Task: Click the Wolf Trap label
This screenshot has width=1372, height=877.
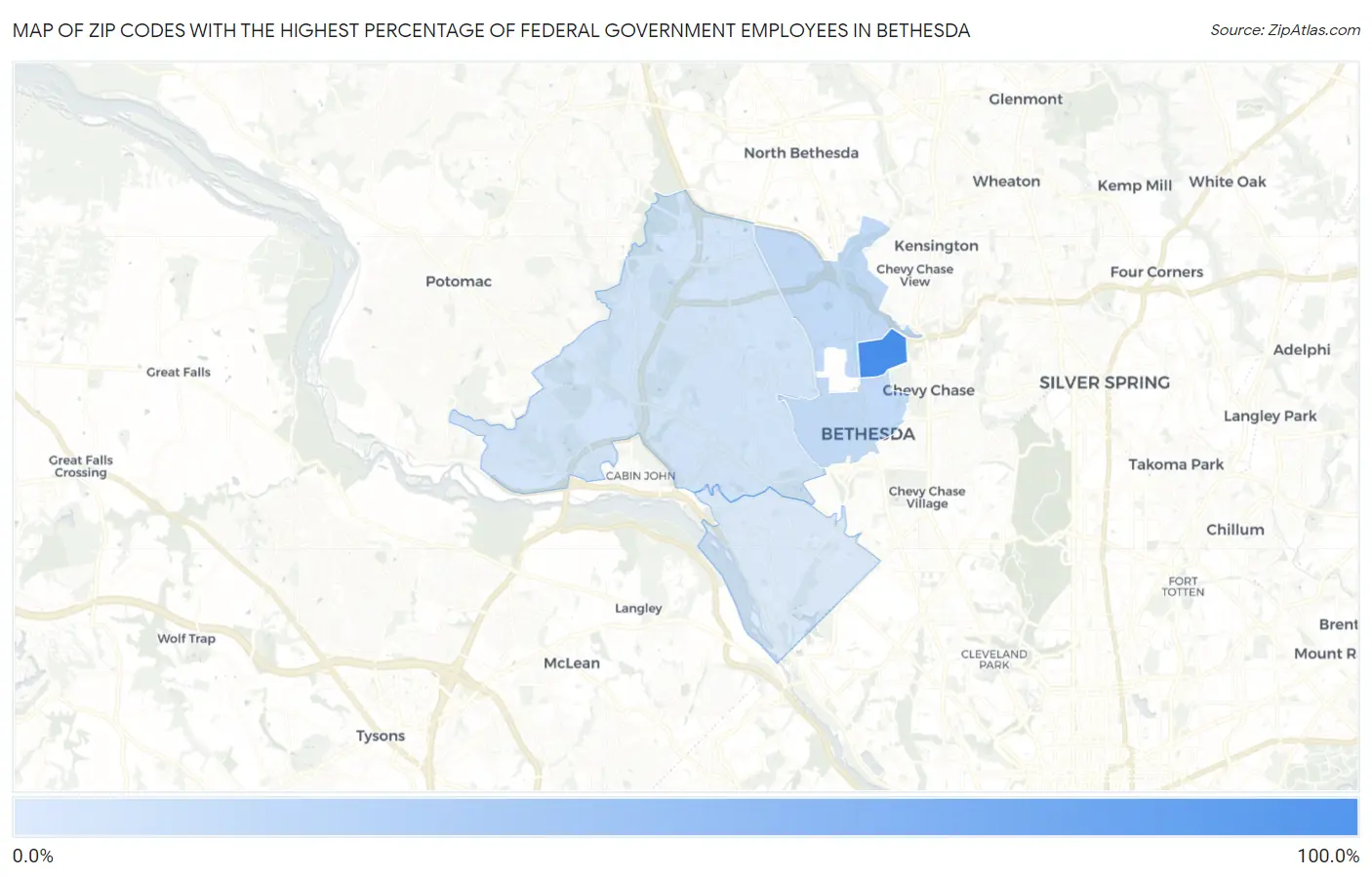Action: (186, 638)
